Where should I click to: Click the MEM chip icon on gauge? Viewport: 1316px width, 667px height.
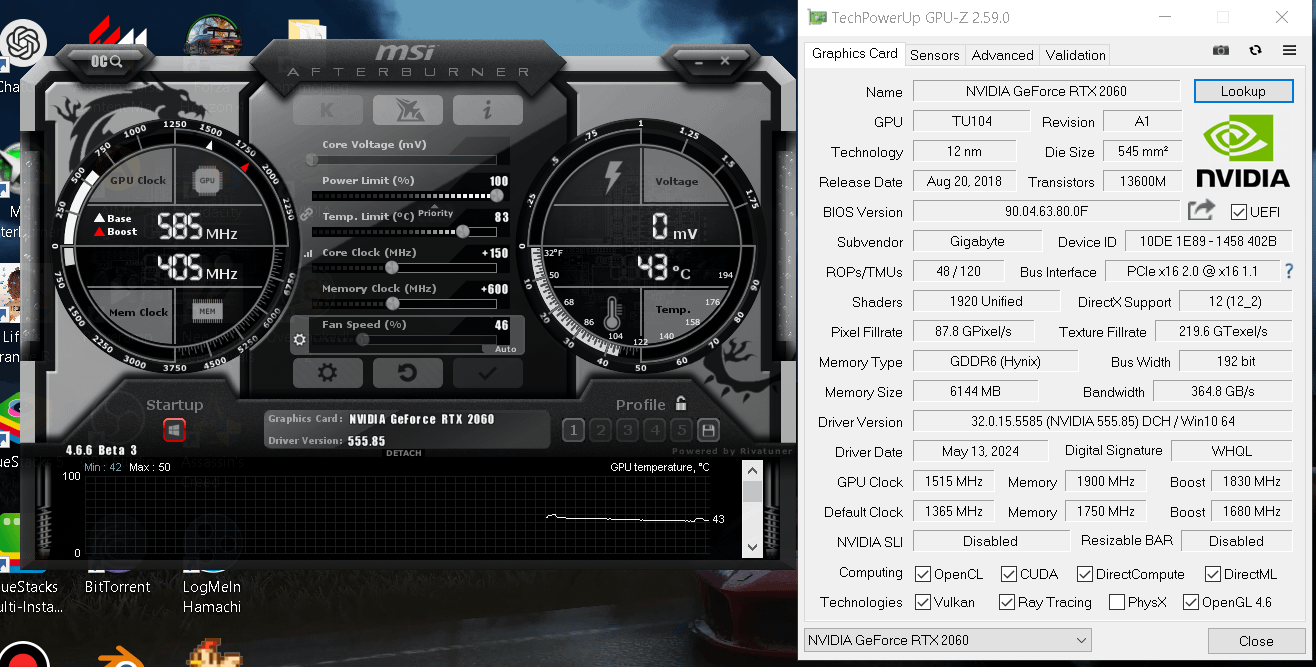(x=207, y=312)
